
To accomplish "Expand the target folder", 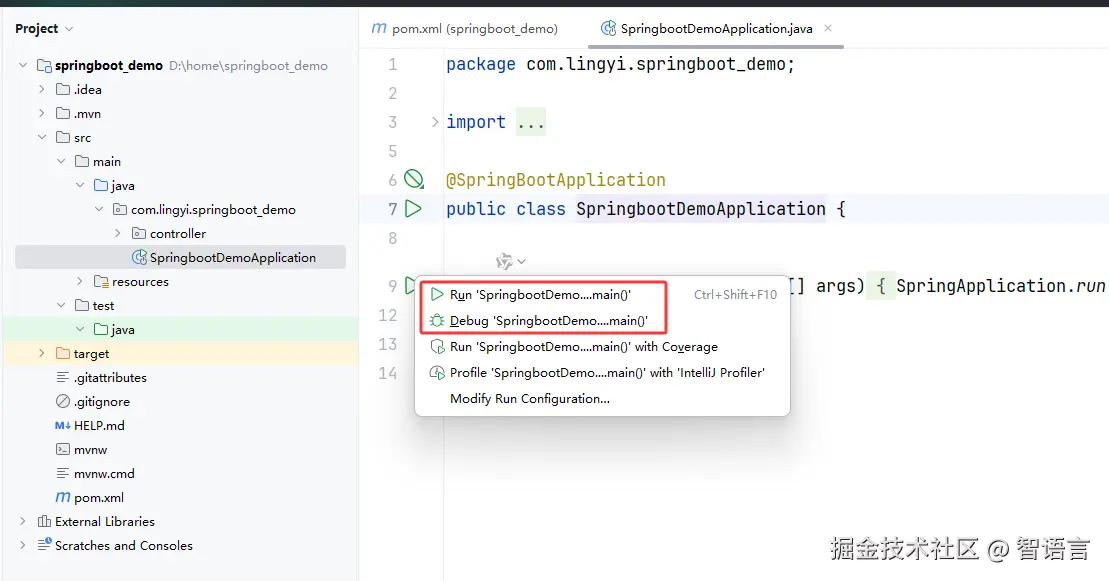I will pos(41,354).
